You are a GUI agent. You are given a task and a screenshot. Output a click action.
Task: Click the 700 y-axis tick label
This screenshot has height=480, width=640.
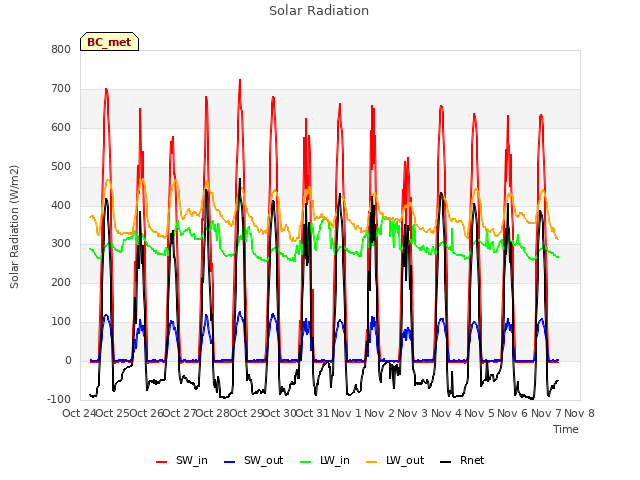(61, 89)
